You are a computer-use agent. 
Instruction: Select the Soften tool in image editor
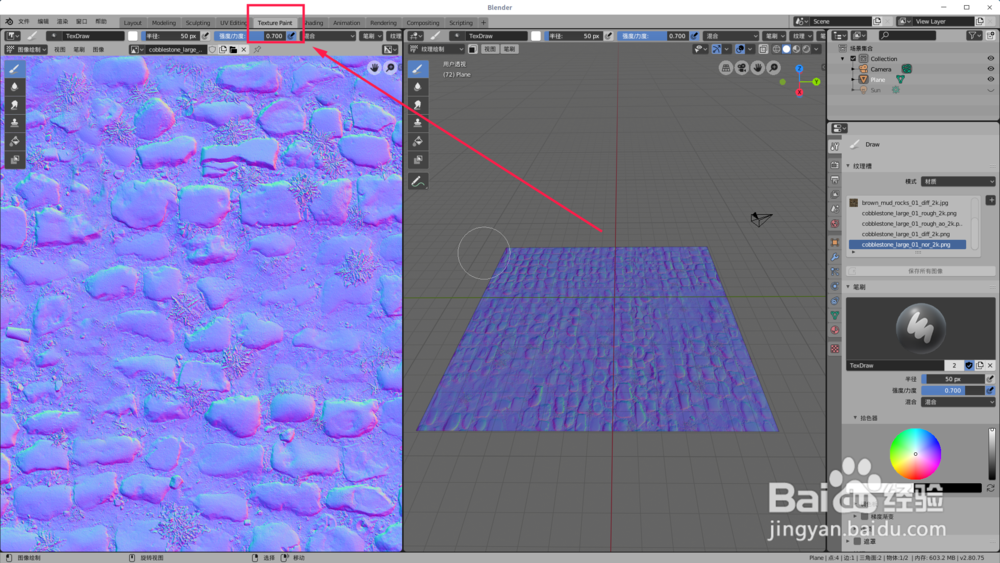15,87
